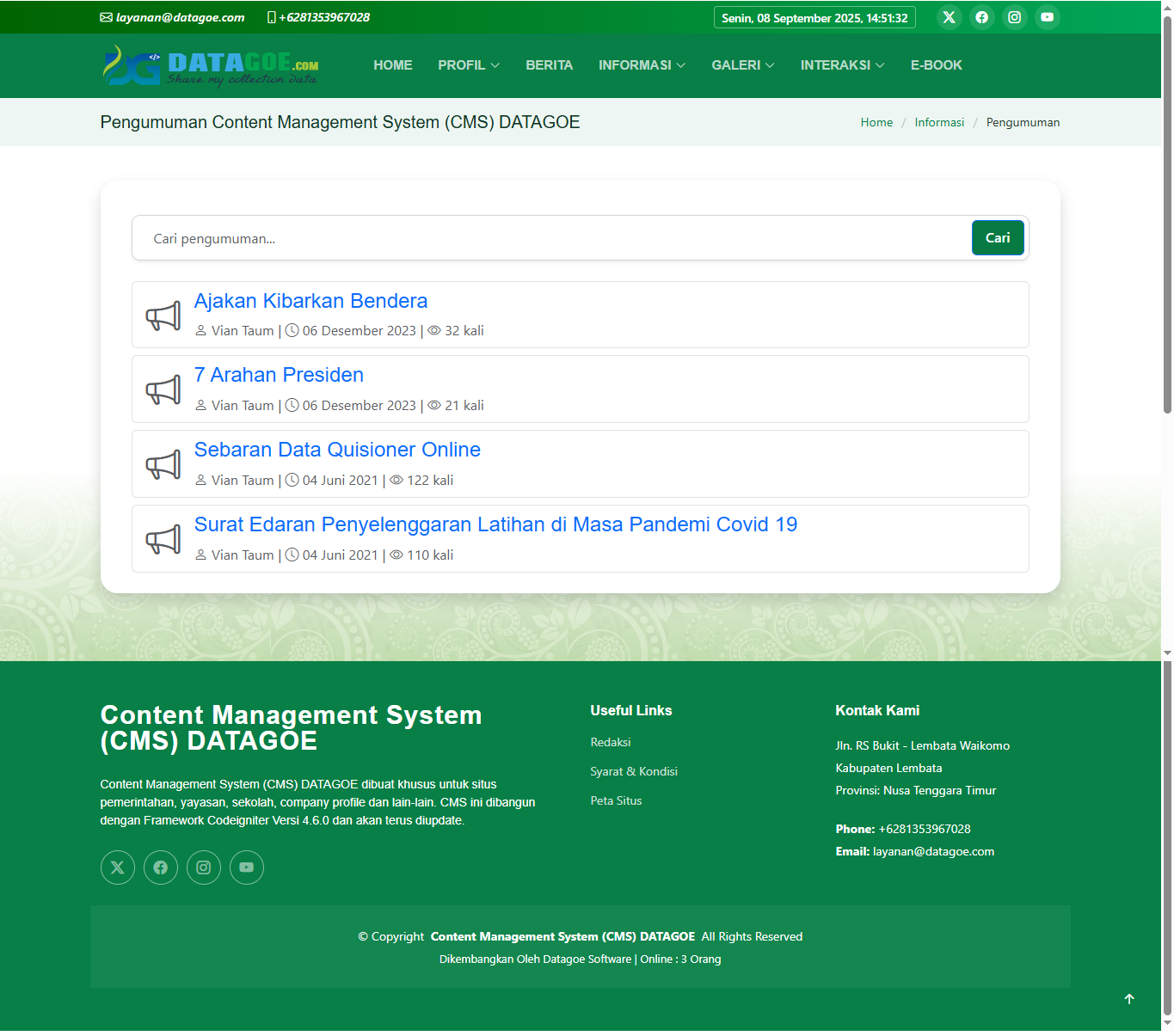This screenshot has height=1036, width=1174.
Task: Click the Facebook icon in top bar
Action: coord(981,17)
